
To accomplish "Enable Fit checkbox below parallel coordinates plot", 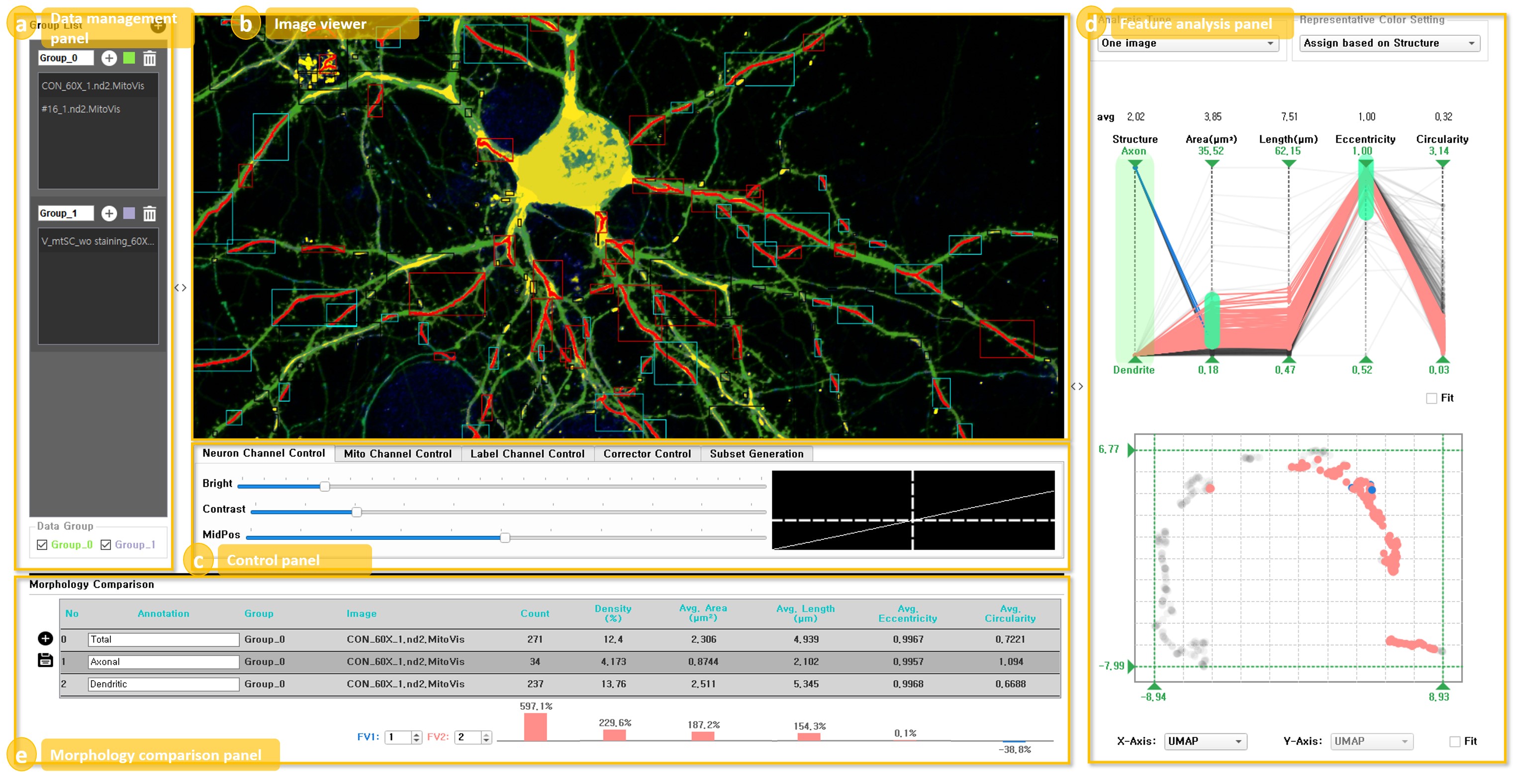I will pyautogui.click(x=1431, y=398).
